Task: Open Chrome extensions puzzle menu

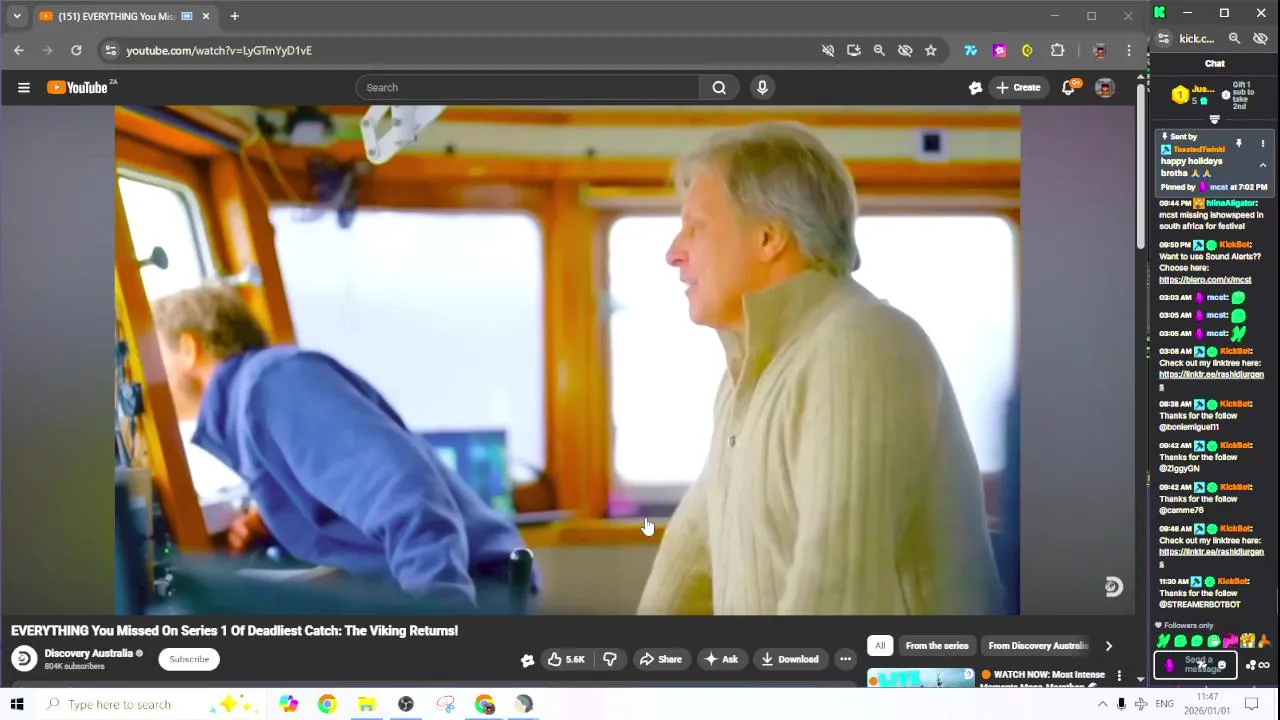Action: (1057, 50)
